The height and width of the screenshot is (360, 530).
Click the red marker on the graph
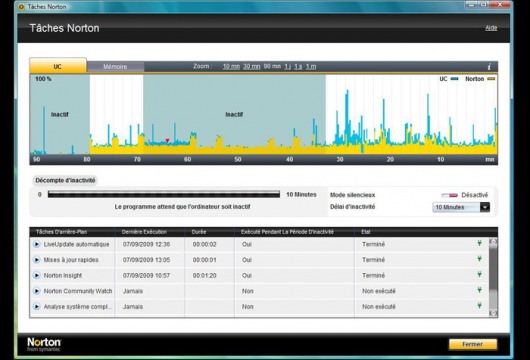167,141
